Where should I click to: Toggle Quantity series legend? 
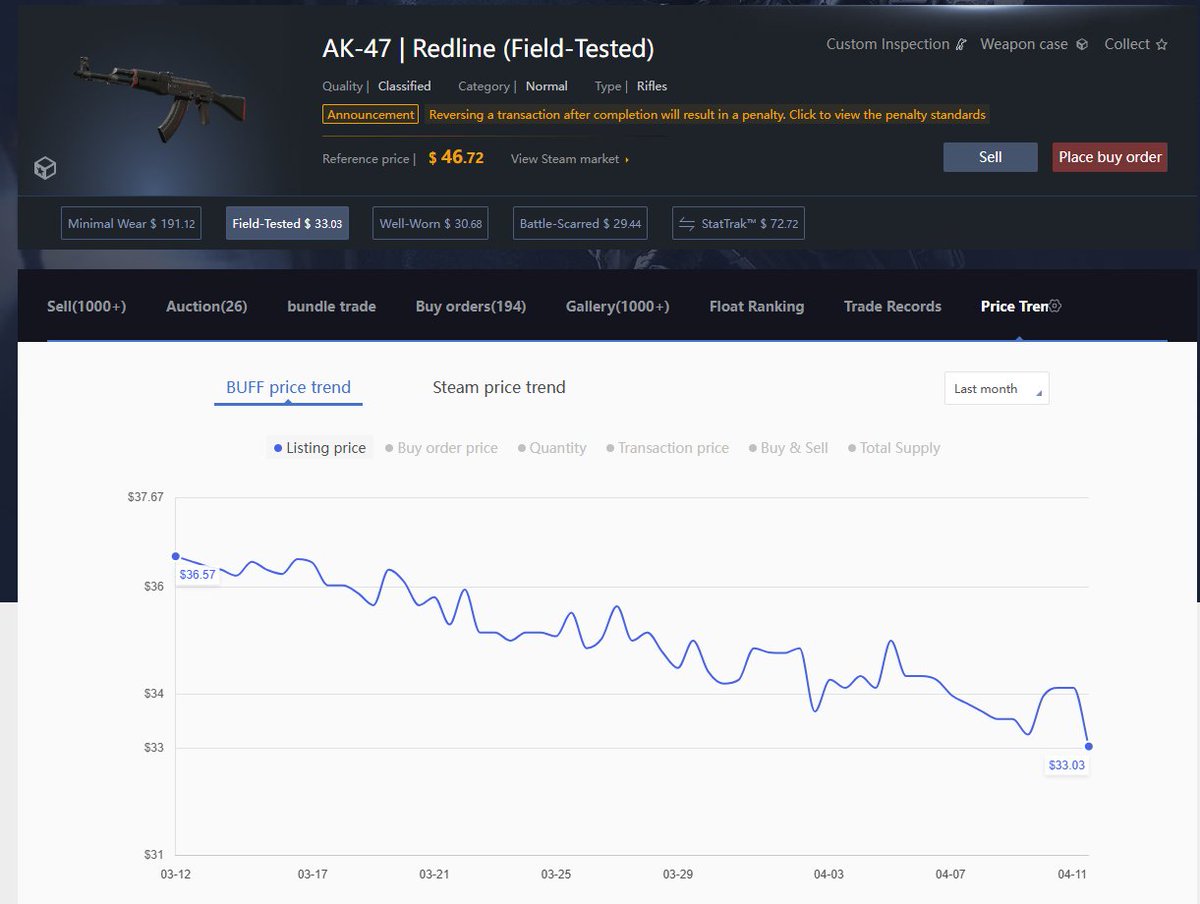tap(552, 448)
